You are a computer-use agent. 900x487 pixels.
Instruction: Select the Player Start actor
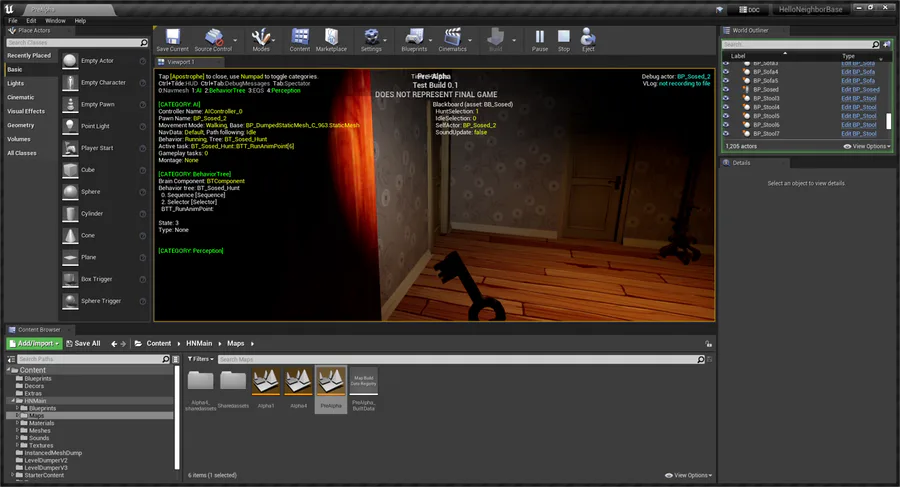click(103, 148)
